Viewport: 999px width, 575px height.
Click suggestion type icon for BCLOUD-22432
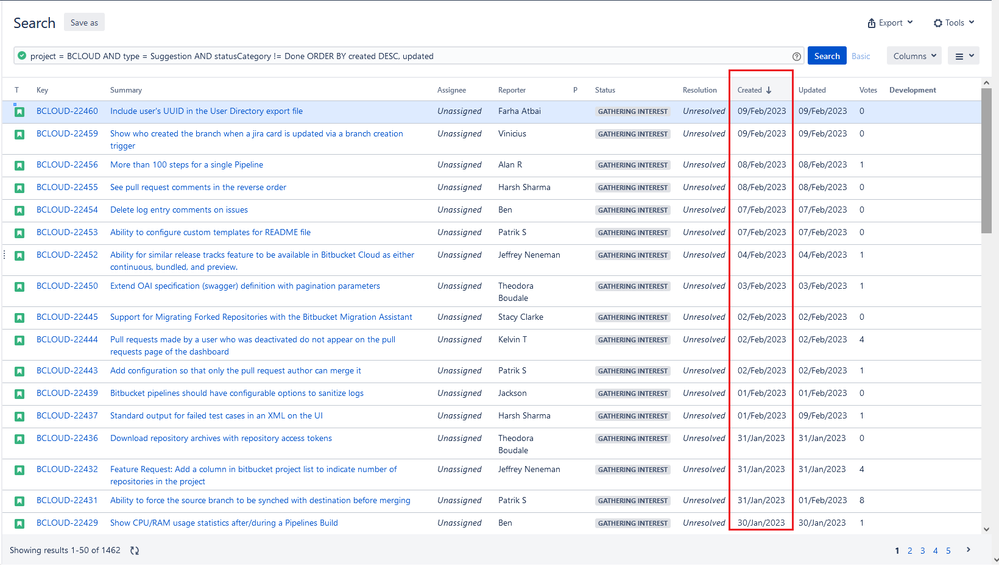tap(19, 470)
